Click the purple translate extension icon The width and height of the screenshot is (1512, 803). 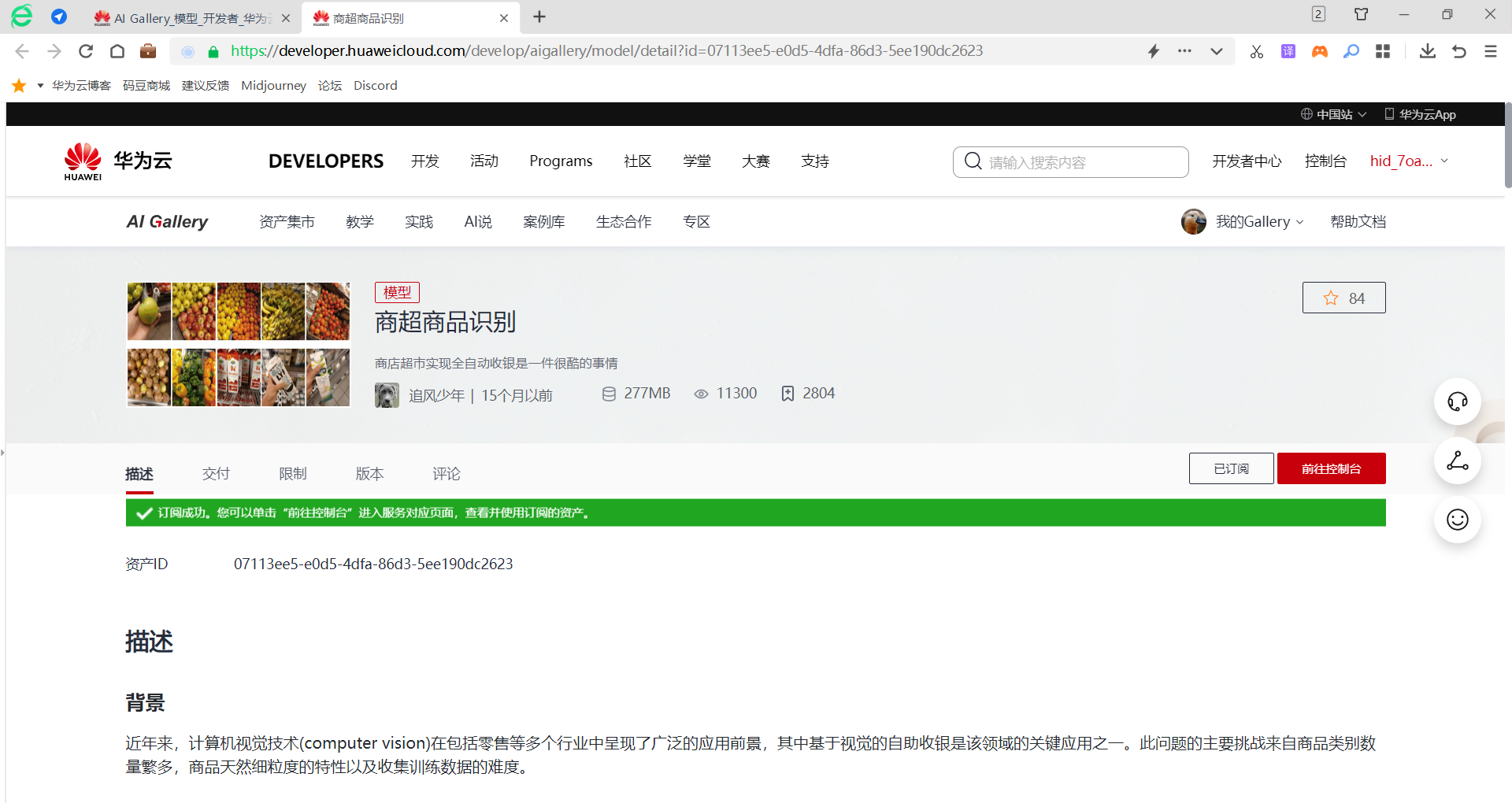coord(1288,51)
